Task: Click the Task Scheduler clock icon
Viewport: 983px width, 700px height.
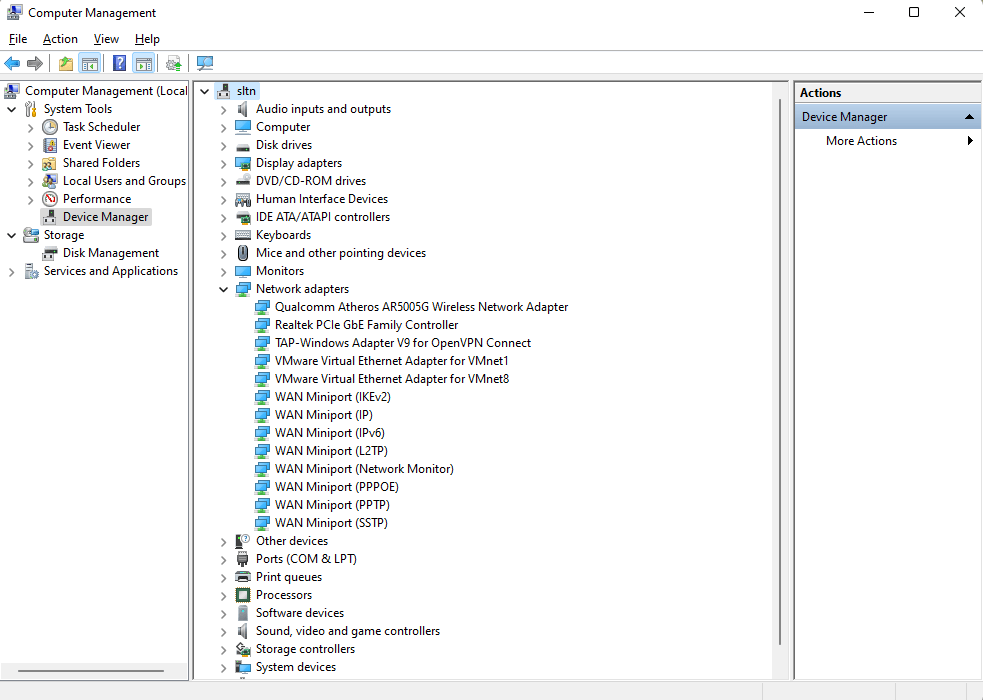Action: (x=50, y=127)
